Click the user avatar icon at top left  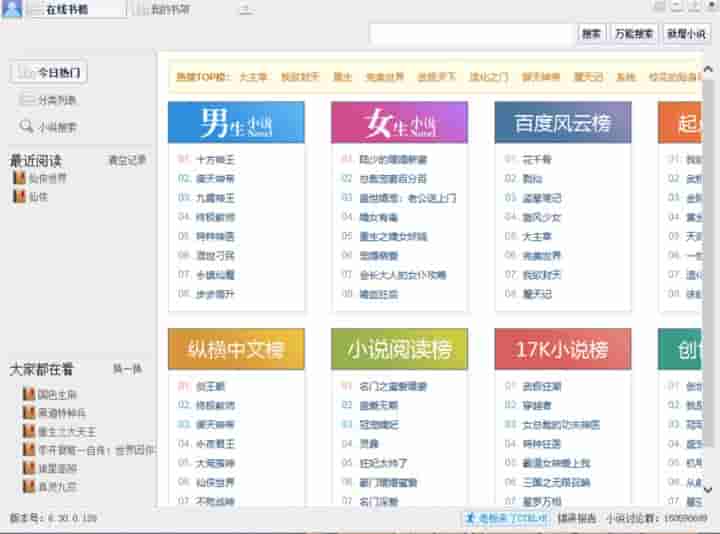[13, 9]
